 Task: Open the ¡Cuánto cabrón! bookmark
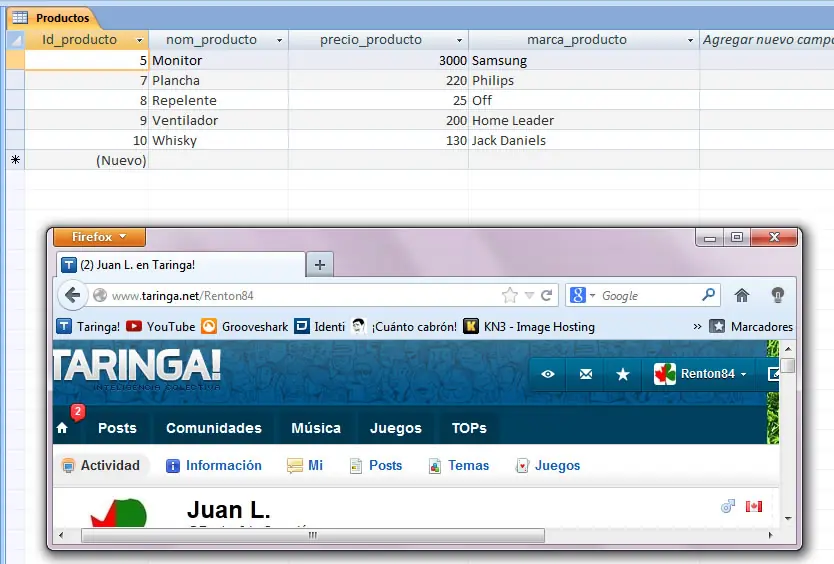[404, 326]
